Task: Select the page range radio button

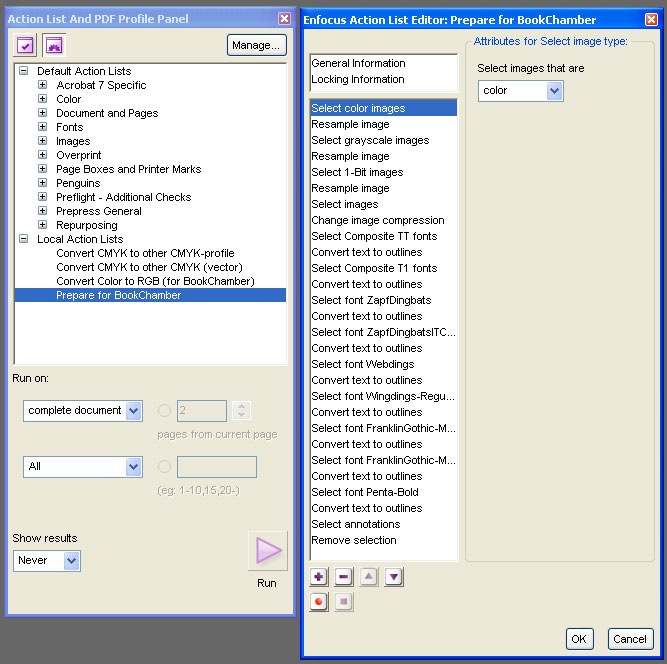Action: [164, 467]
